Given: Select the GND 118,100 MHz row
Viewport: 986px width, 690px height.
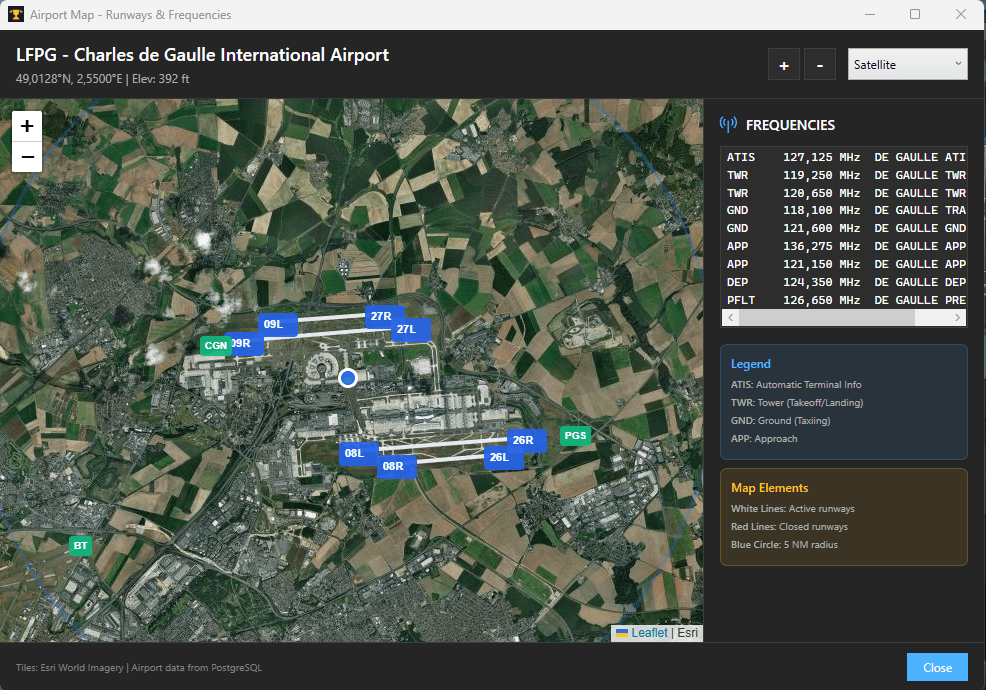Looking at the screenshot, I should pyautogui.click(x=845, y=211).
